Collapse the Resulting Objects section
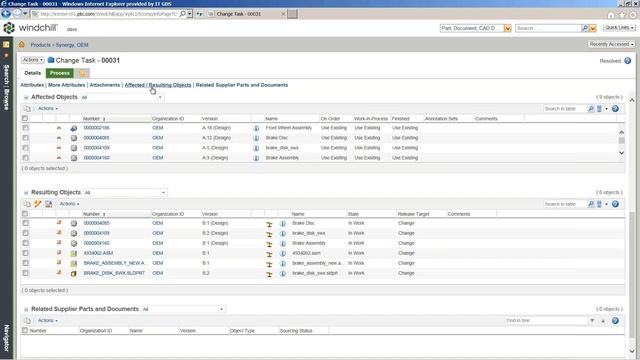 tap(26, 193)
